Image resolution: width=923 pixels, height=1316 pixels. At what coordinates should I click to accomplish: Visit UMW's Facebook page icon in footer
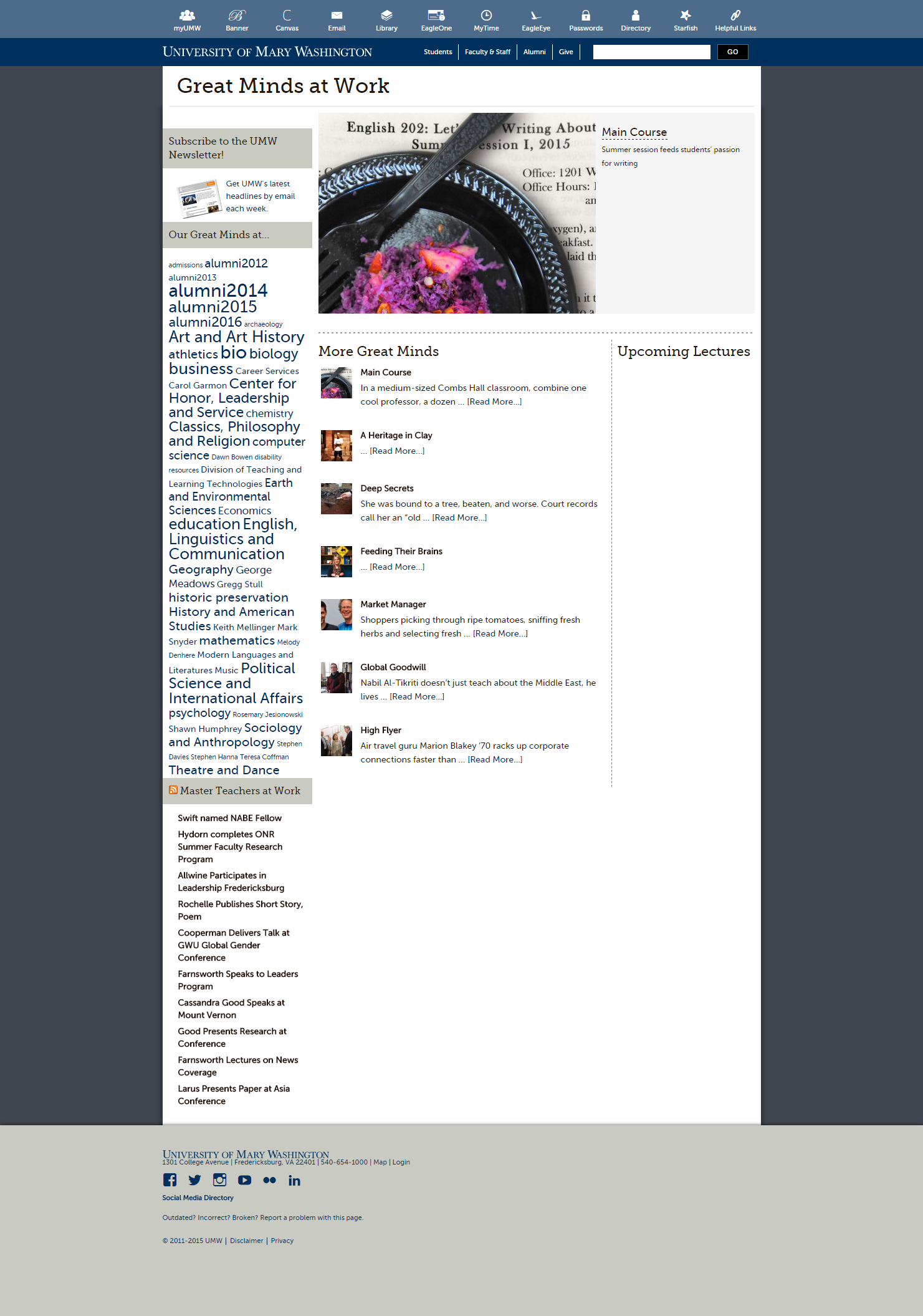coord(170,1179)
